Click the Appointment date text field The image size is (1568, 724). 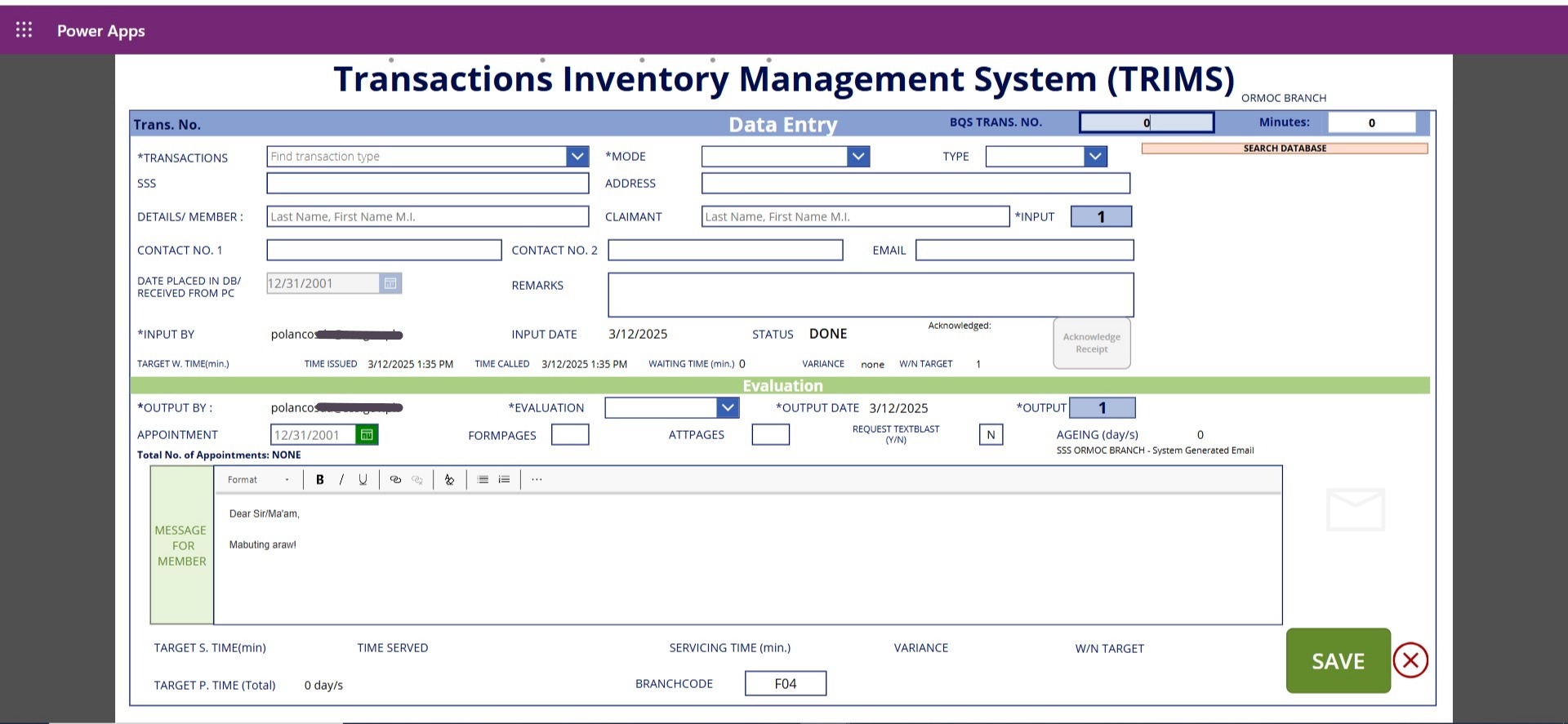coord(314,435)
